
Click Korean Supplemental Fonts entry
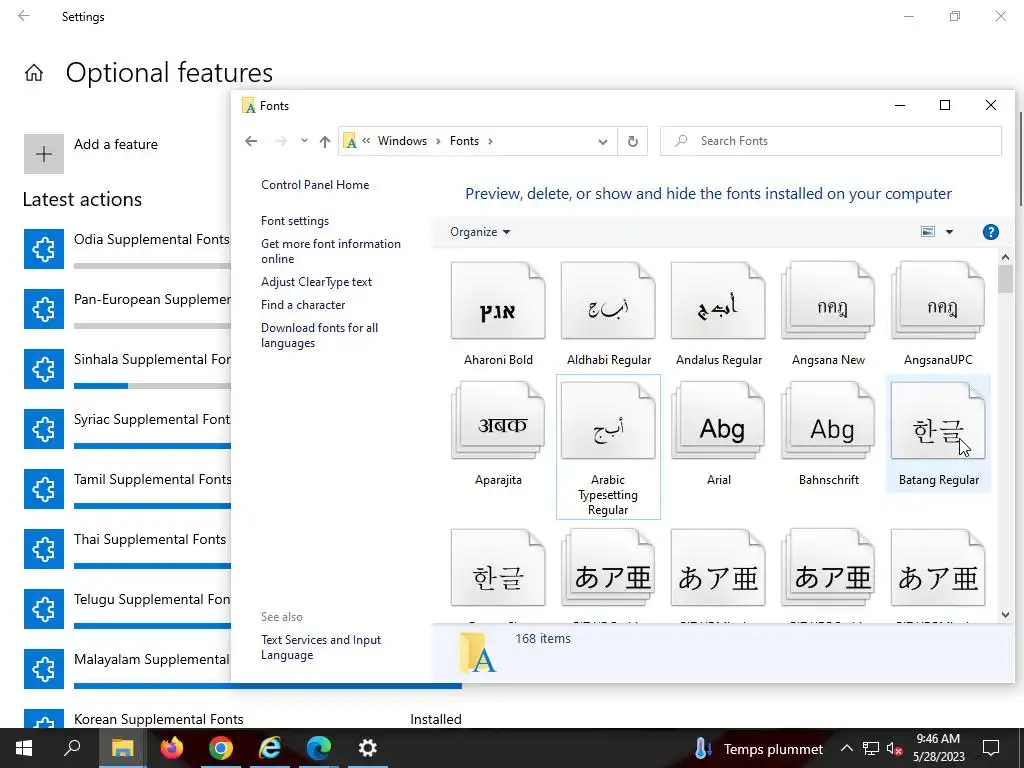pos(243,718)
